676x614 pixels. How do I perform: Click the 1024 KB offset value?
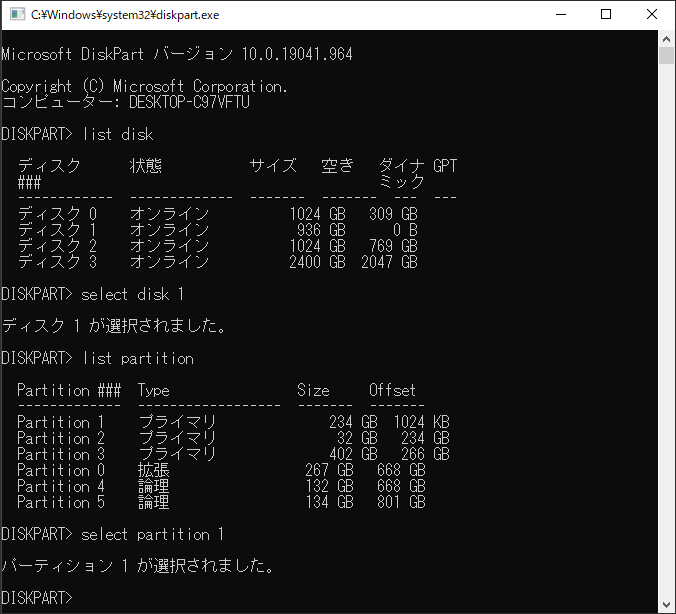point(421,422)
